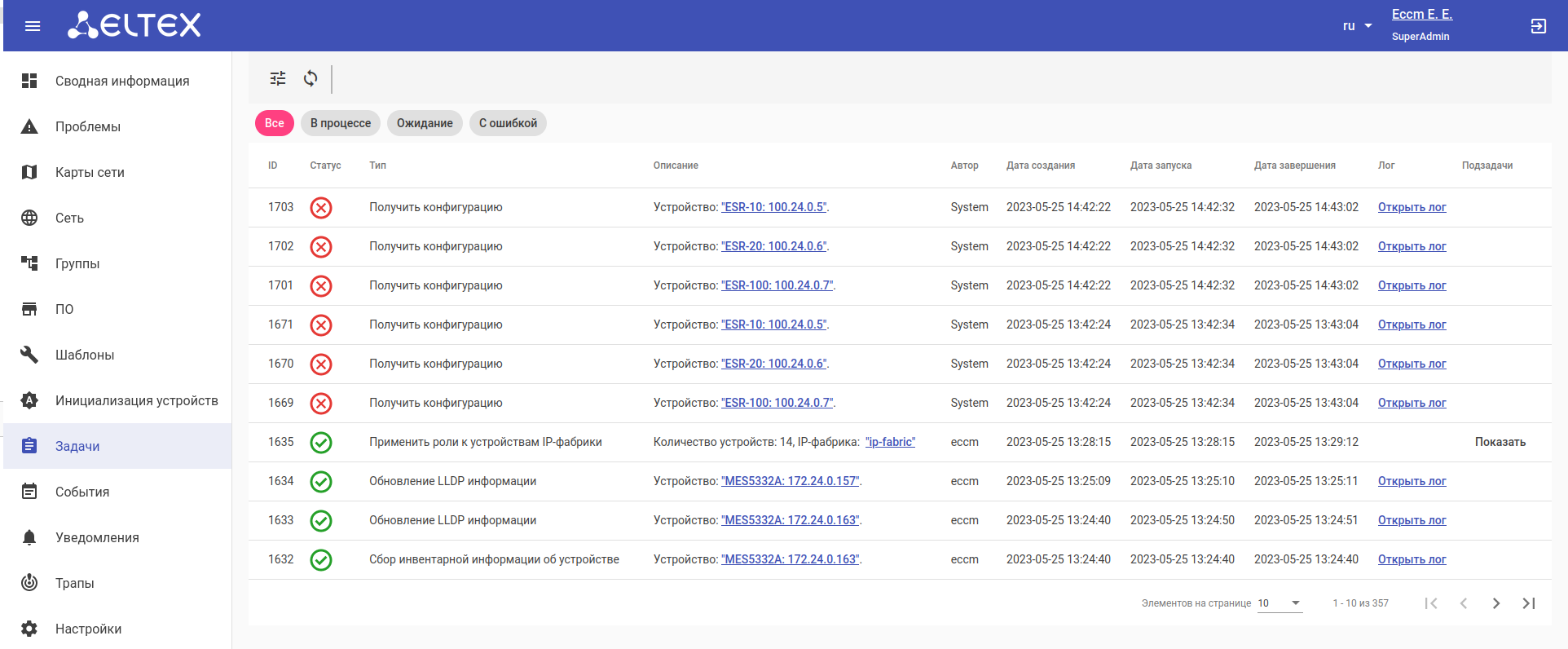Select the 'Все' filter chip
This screenshot has width=1568, height=649.
(275, 123)
